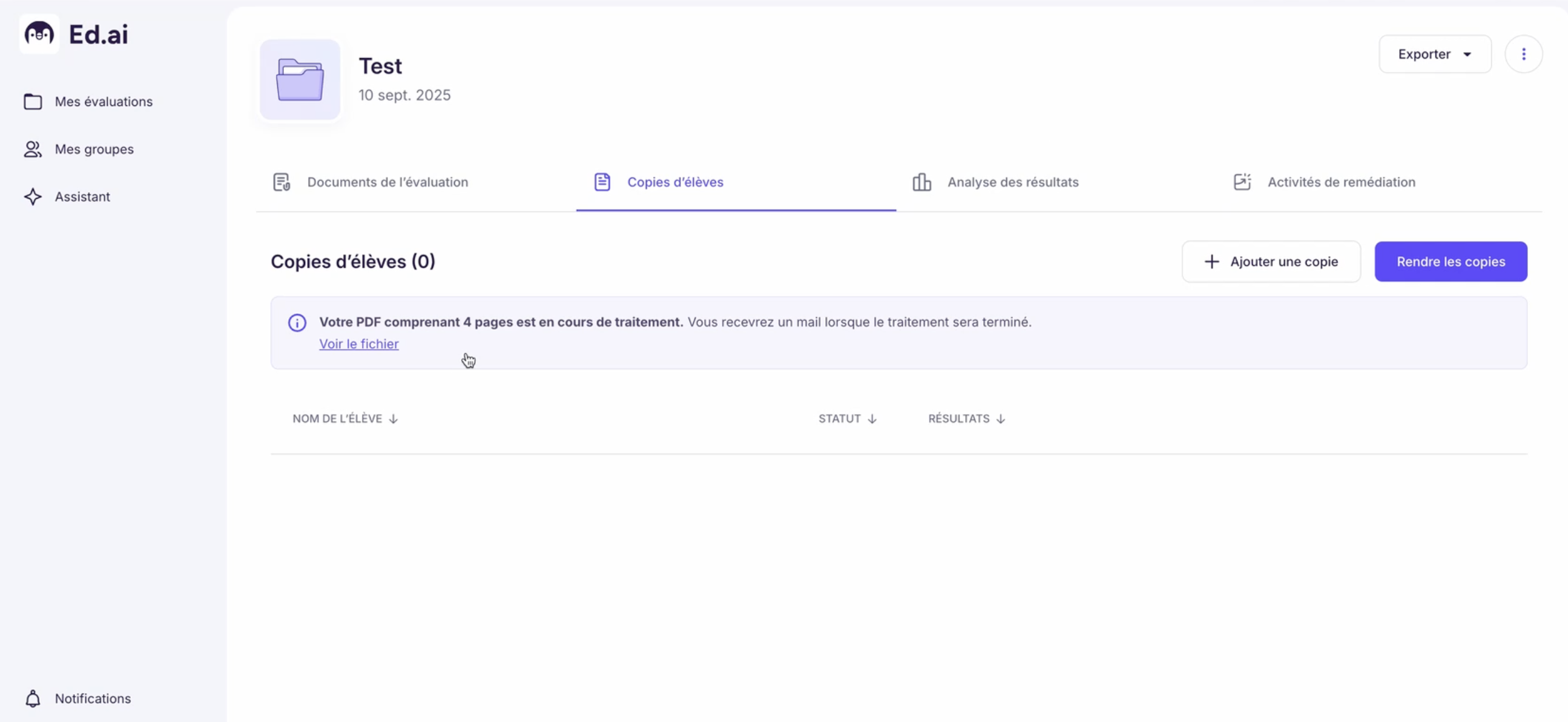Click the Ed.ai penguin logo icon
This screenshot has width=1568, height=722.
pyautogui.click(x=39, y=34)
